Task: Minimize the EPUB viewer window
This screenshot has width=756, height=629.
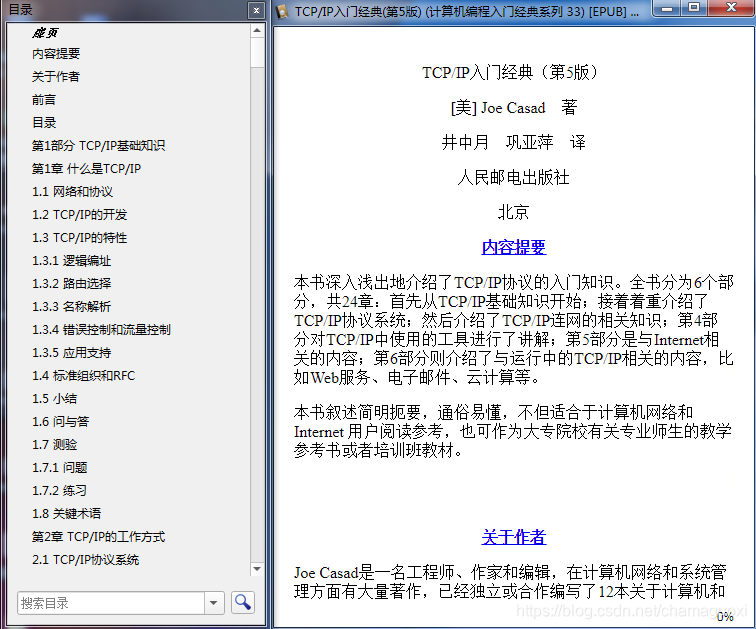Action: (667, 8)
